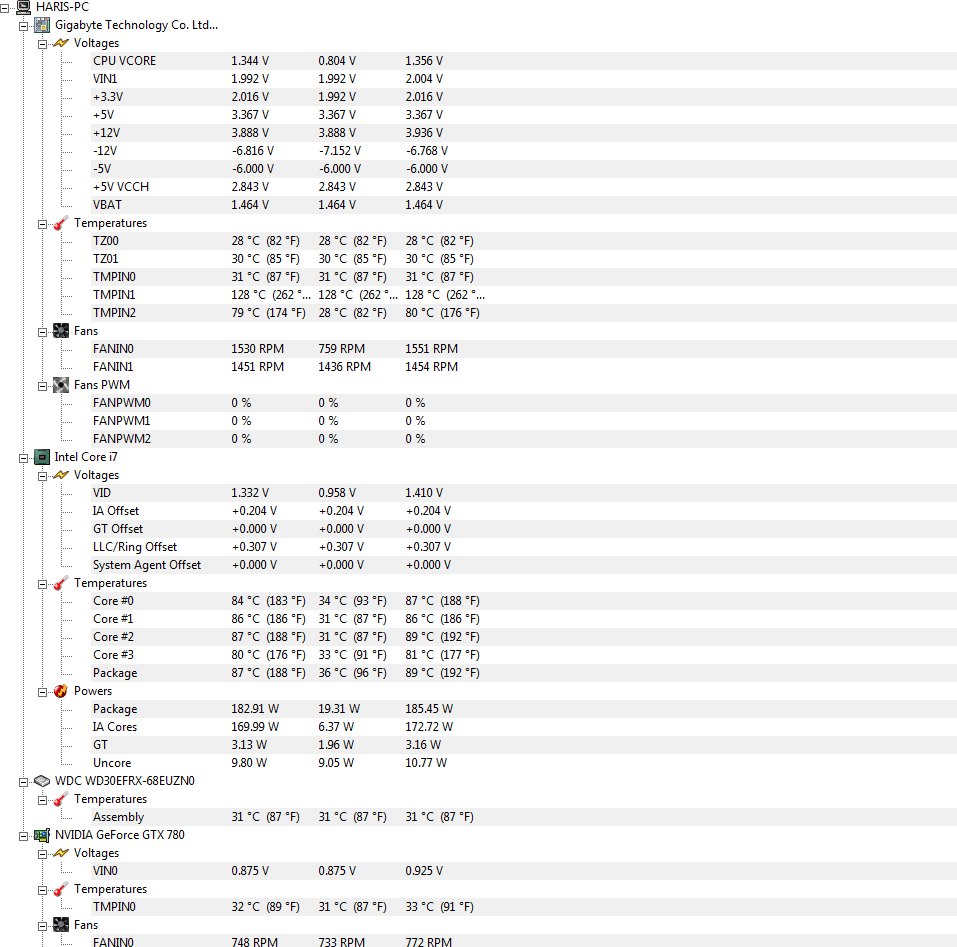The width and height of the screenshot is (957, 947).
Task: Select the Core #2 temperature row
Action: [524, 637]
